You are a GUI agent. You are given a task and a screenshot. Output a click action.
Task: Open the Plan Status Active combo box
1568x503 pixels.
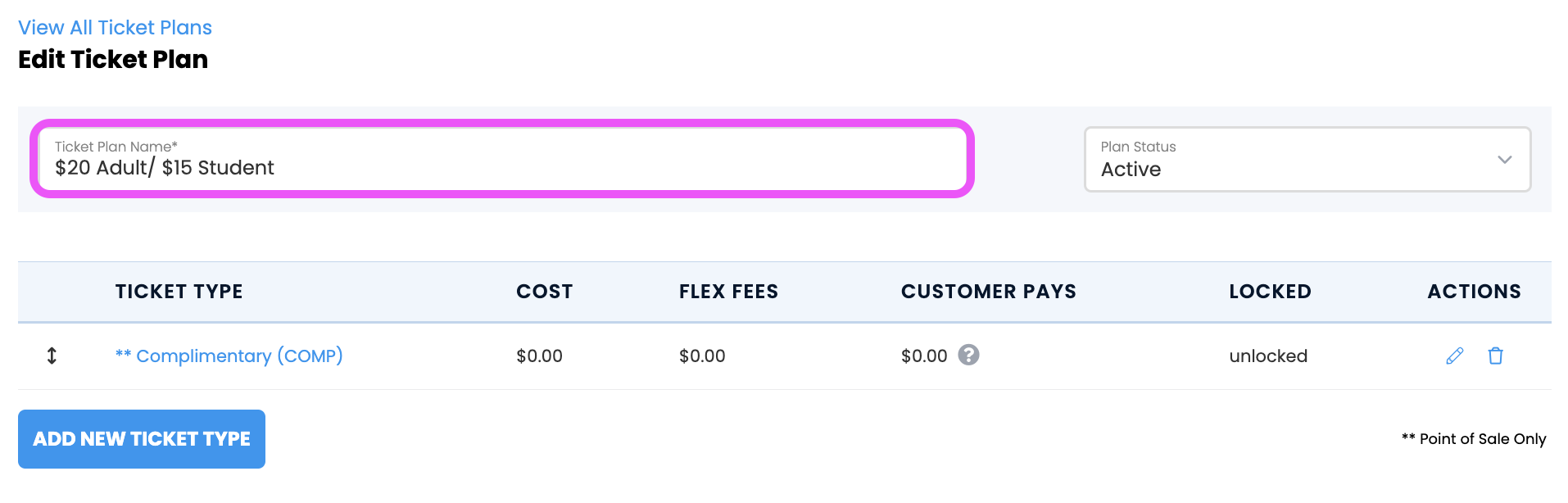pyautogui.click(x=1307, y=159)
